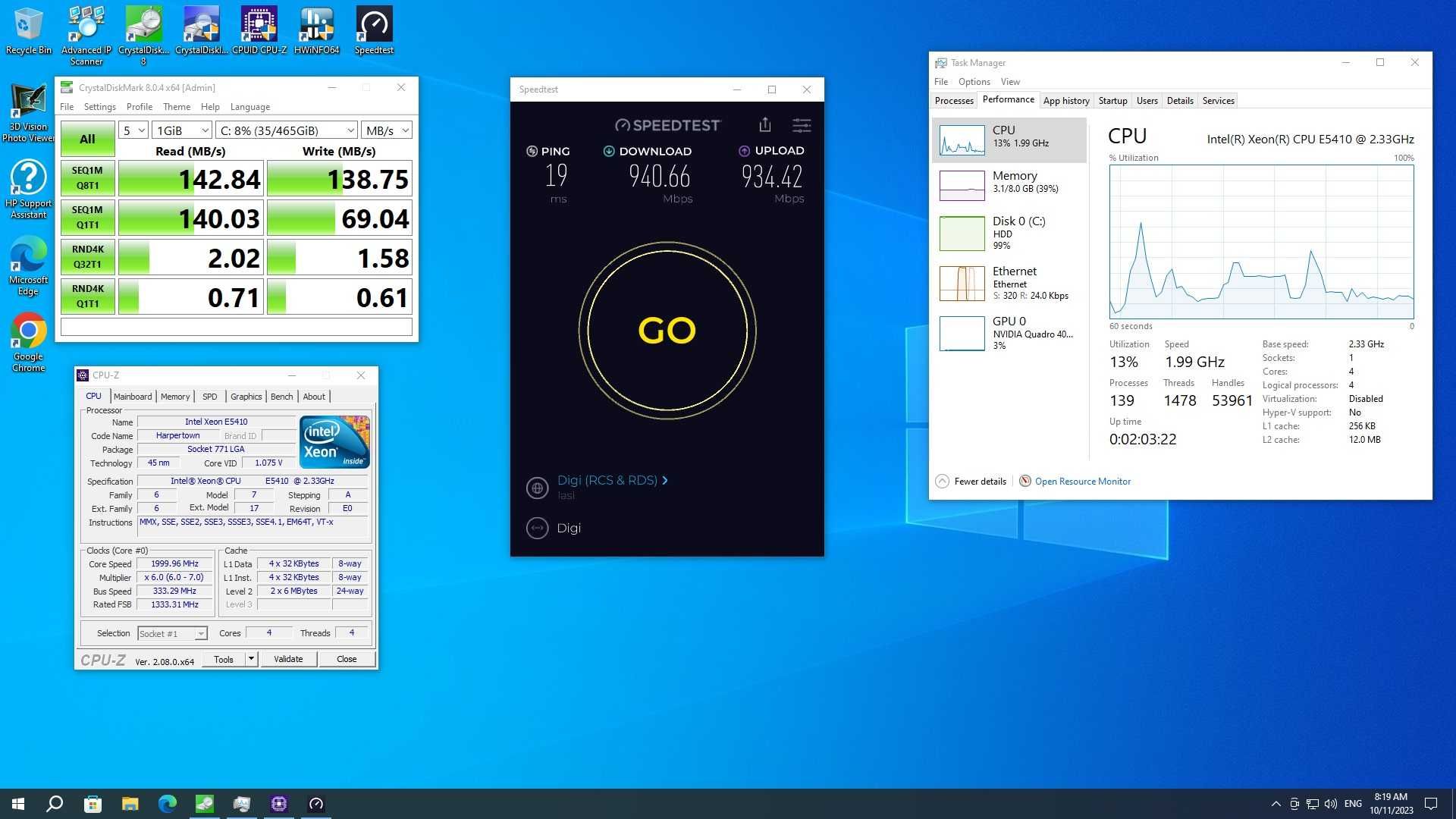Click the CPU-Z Close button
Screen dimensions: 1456x819
(347, 659)
